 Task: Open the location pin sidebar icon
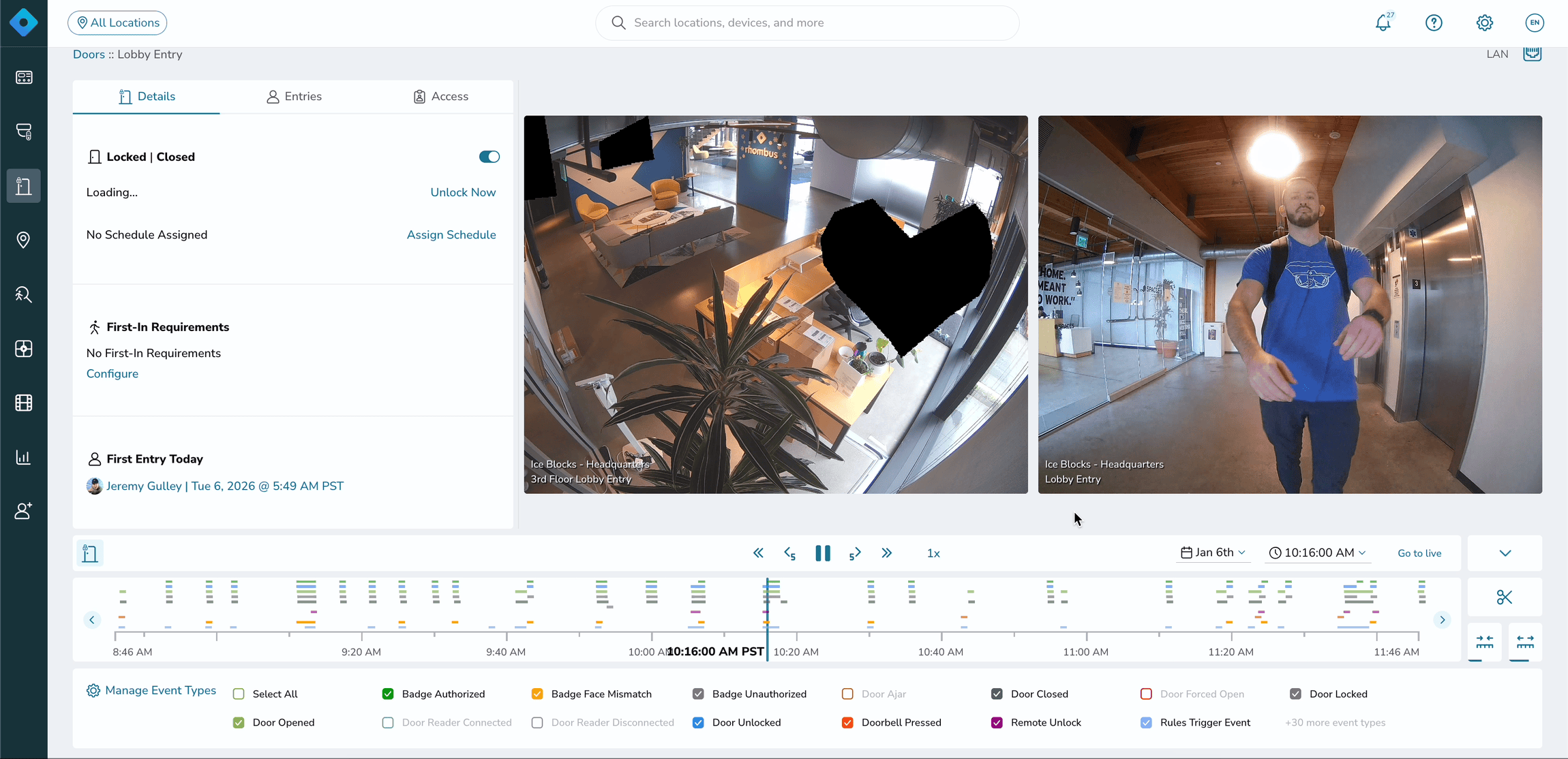[24, 240]
